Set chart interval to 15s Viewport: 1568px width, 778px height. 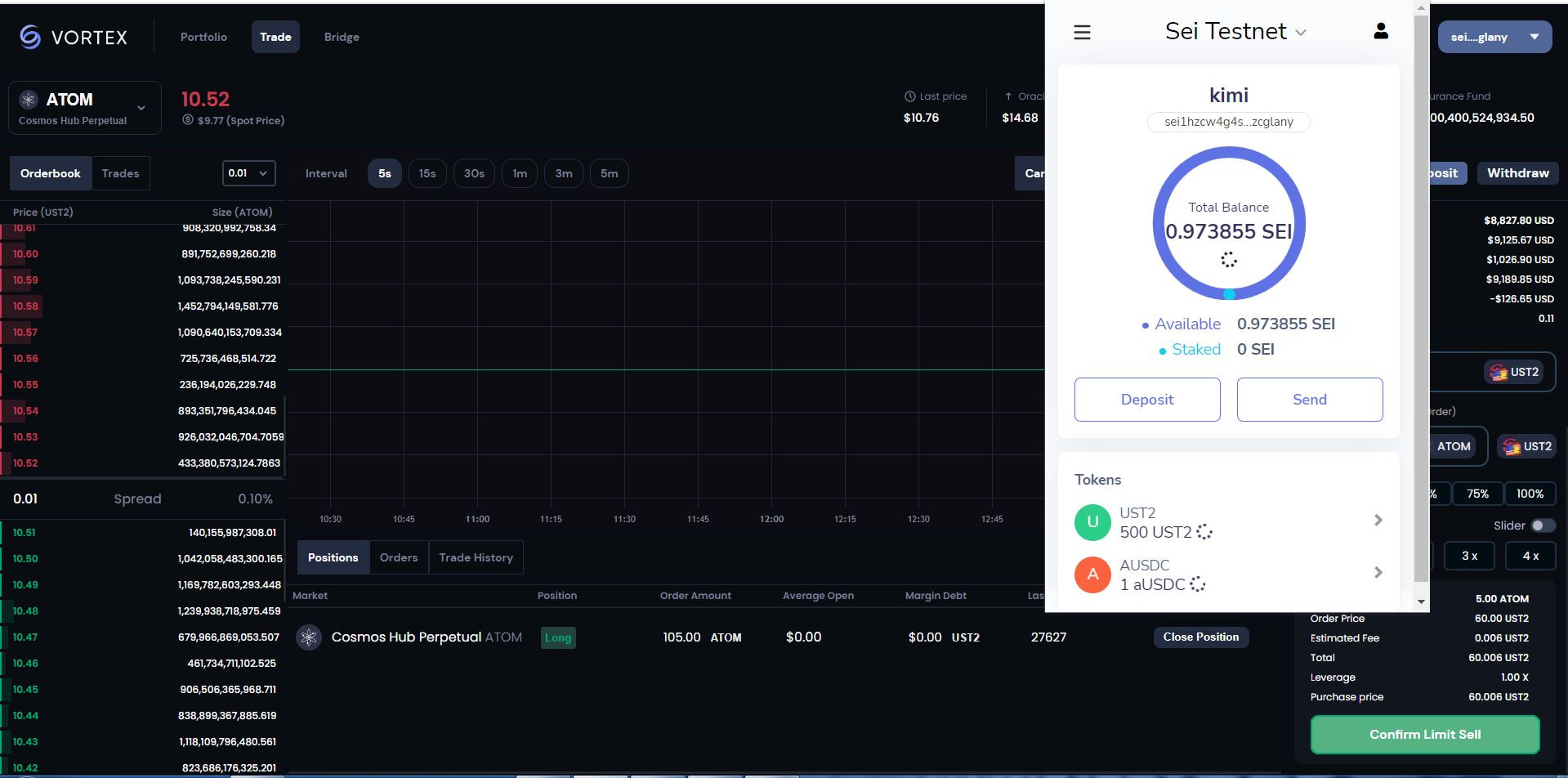click(x=427, y=173)
